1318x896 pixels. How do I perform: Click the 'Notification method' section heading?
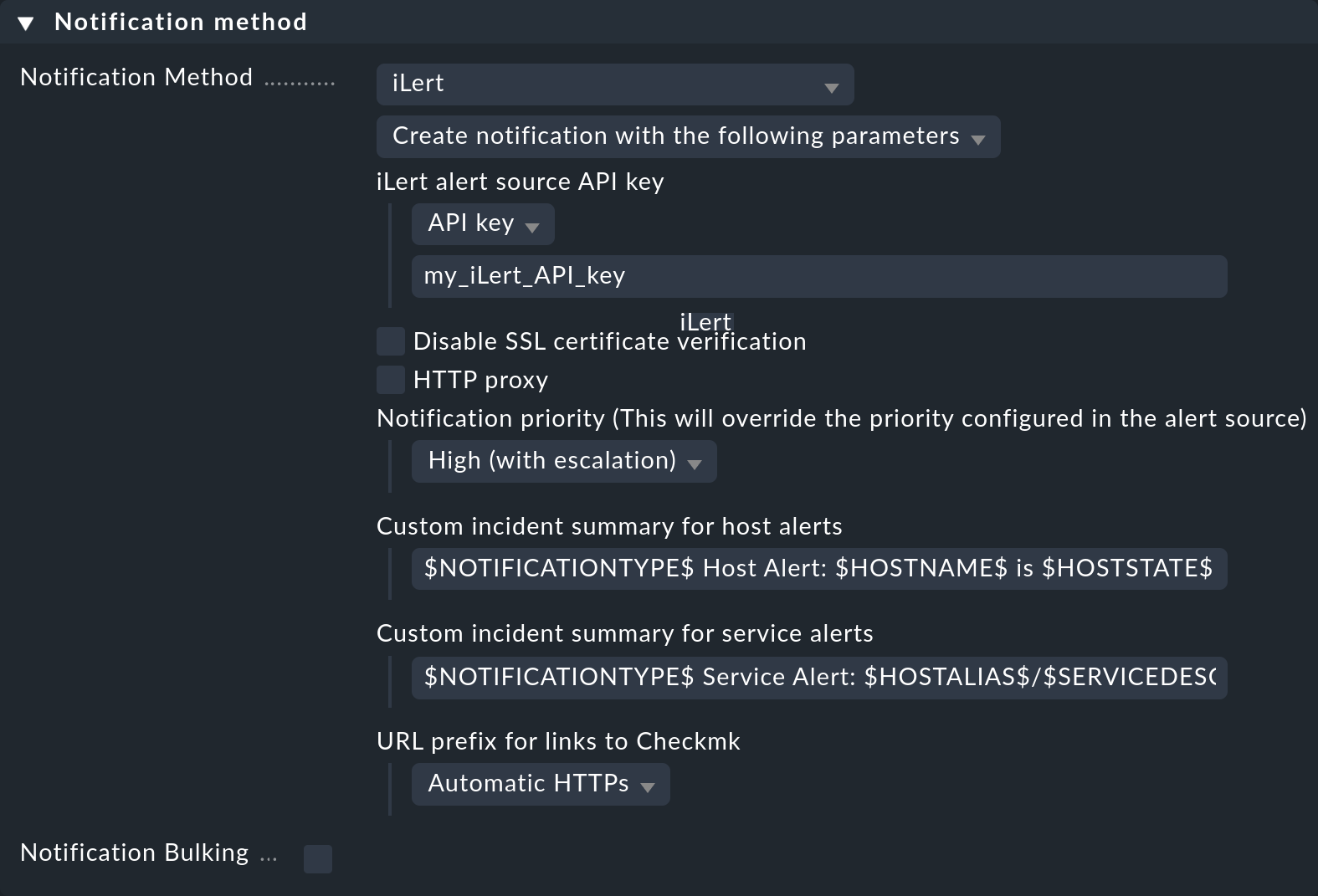pos(181,22)
